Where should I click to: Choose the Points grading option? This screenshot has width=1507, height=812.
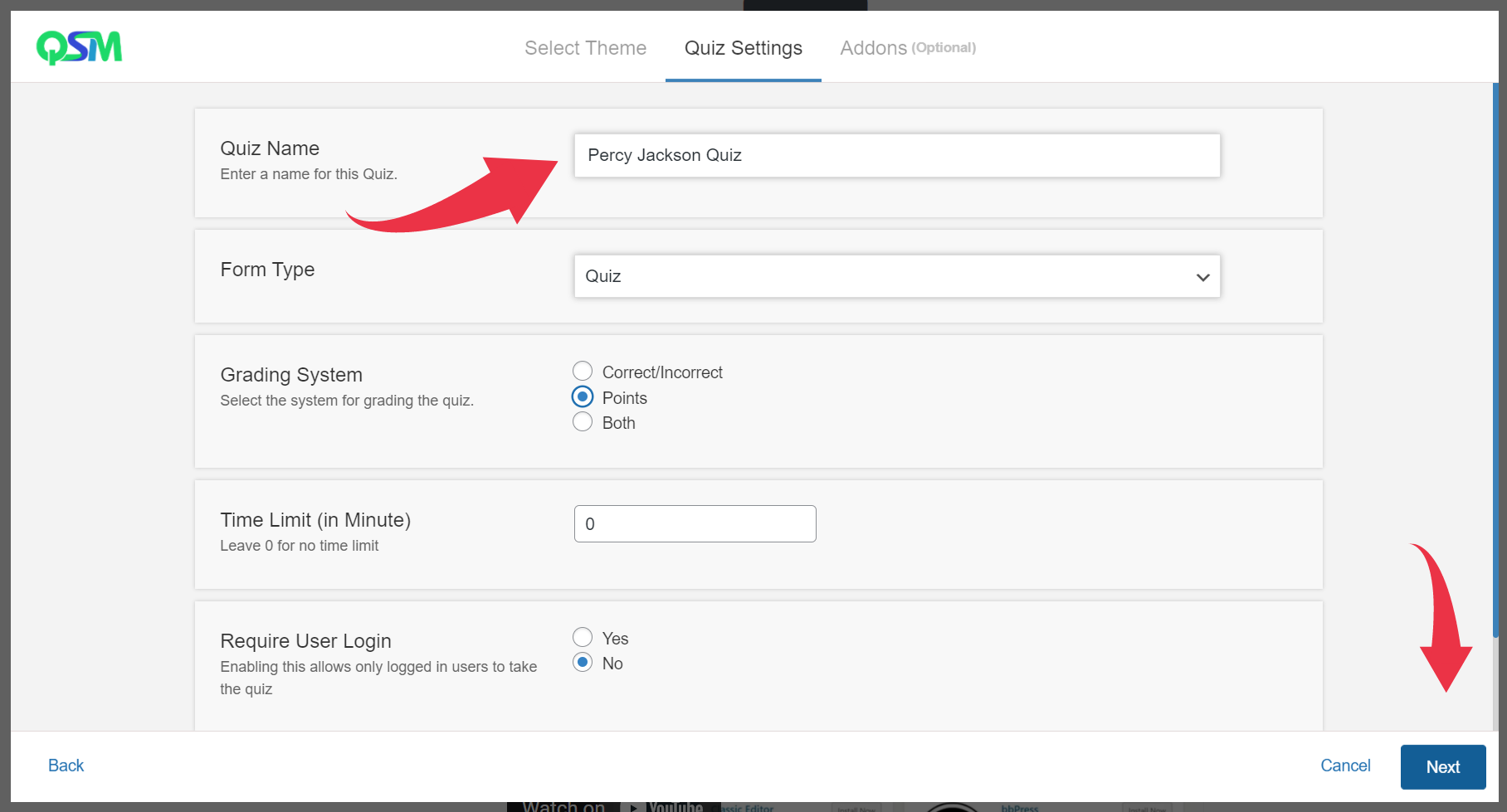coord(583,397)
